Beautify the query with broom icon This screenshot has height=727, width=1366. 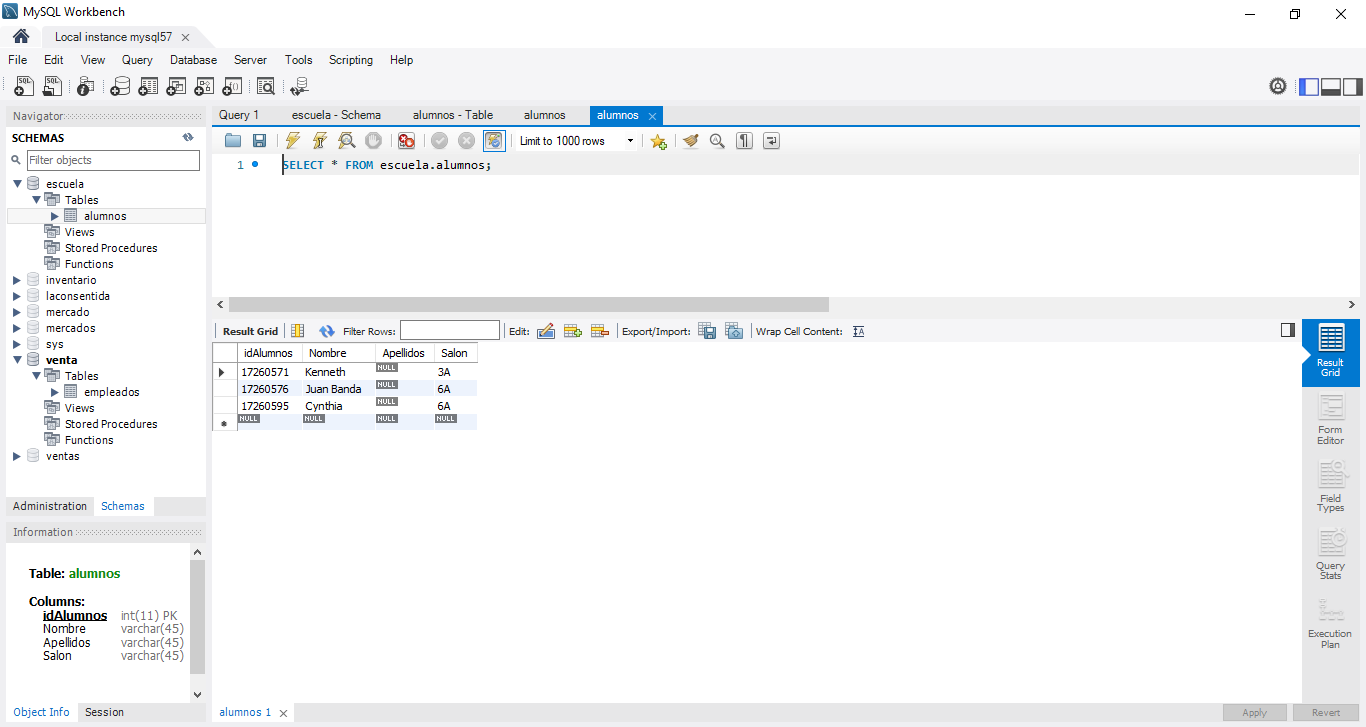point(690,141)
